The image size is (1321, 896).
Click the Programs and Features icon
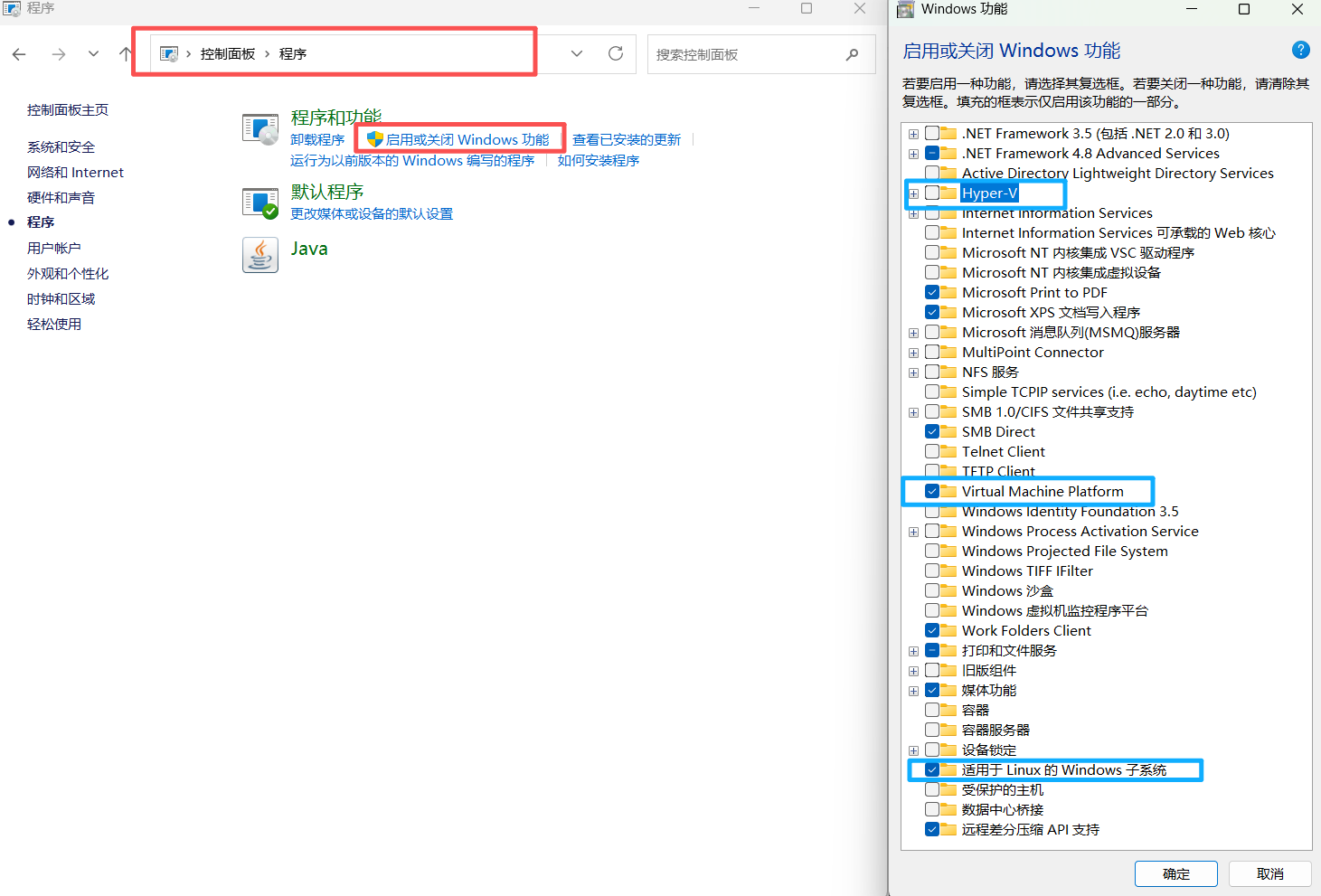click(x=260, y=129)
